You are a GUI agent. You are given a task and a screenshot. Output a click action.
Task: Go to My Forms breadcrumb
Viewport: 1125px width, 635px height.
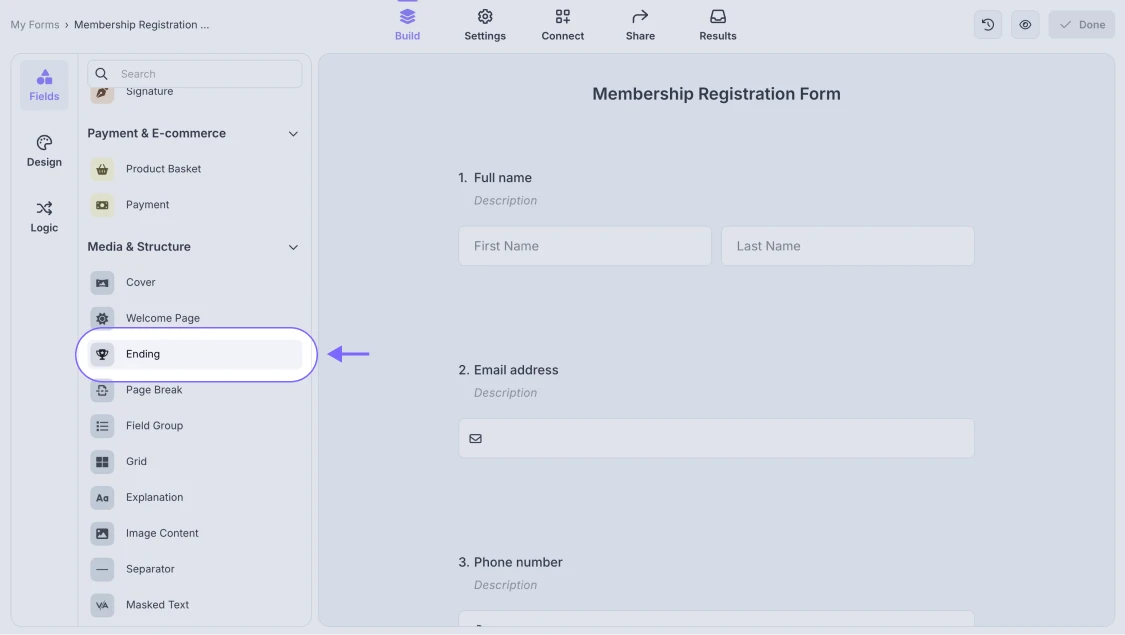tap(35, 25)
